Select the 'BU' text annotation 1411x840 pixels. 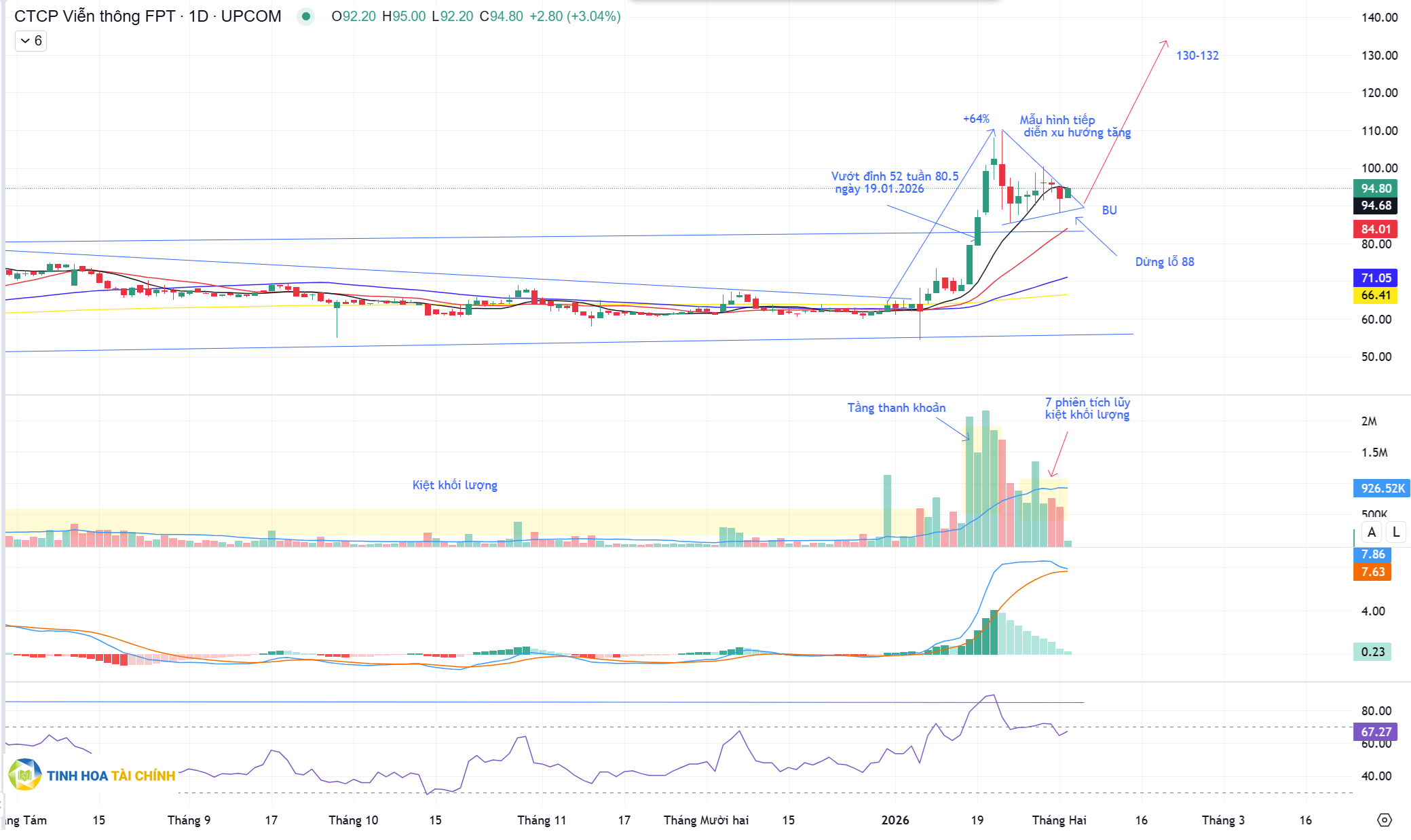[1109, 210]
